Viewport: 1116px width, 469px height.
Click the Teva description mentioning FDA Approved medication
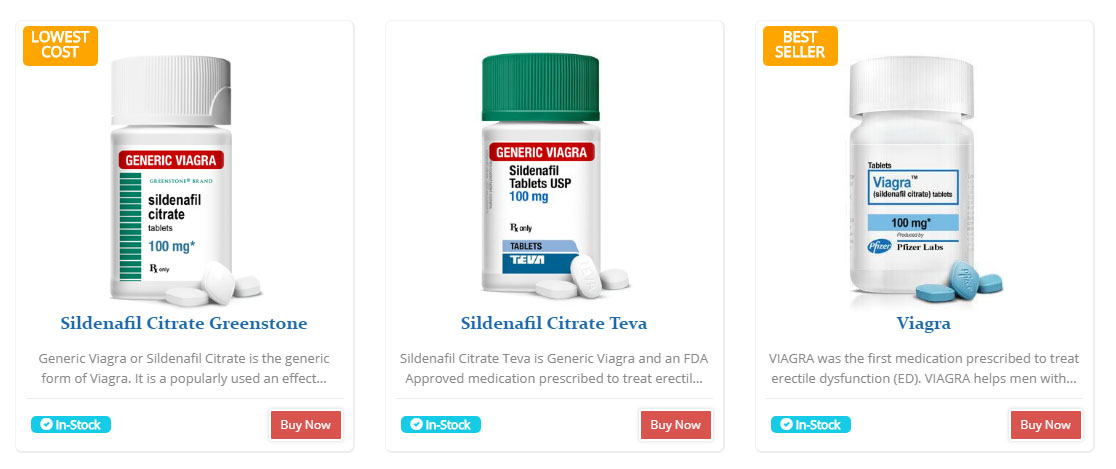554,368
